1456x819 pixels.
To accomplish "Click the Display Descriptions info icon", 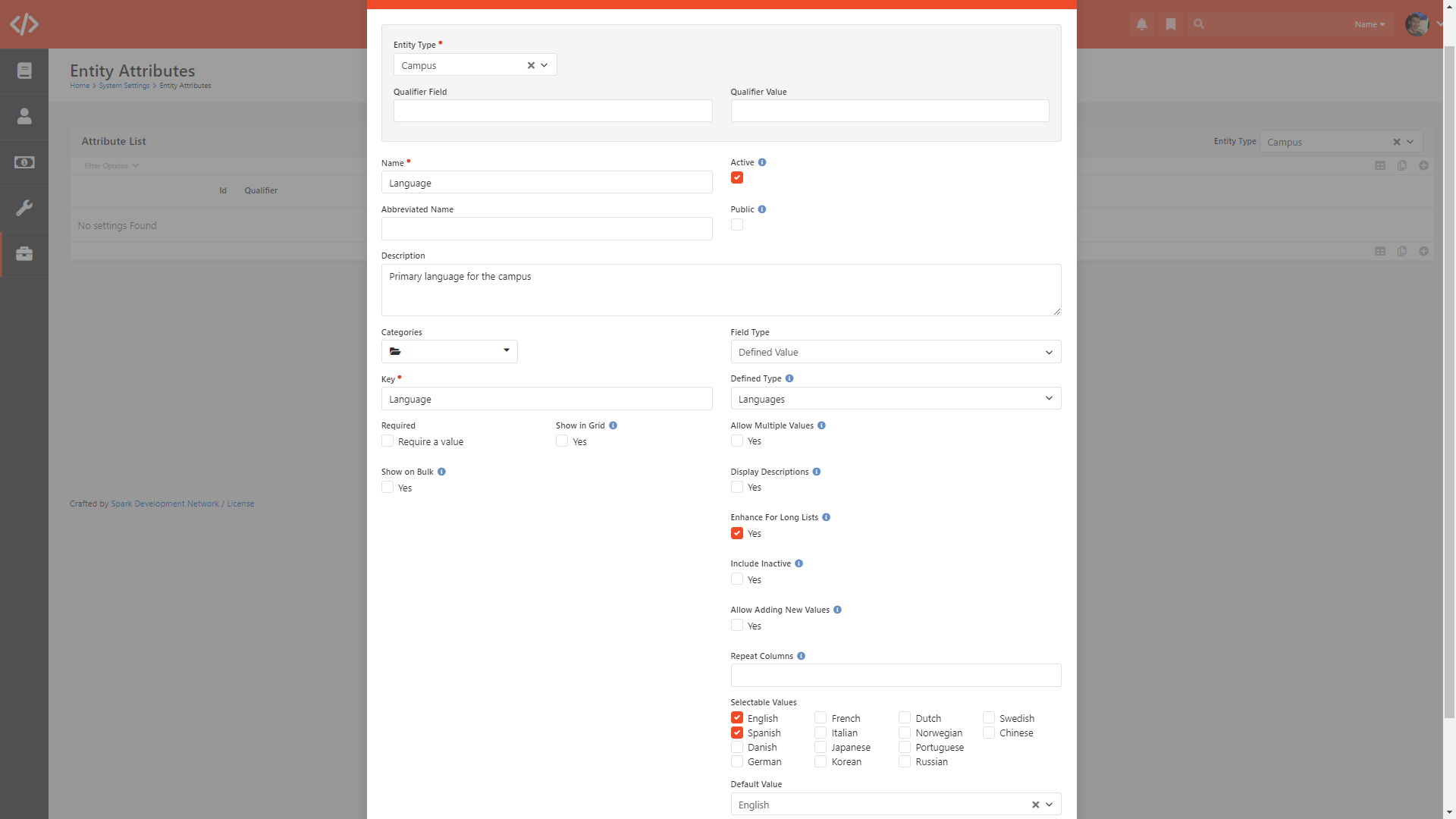I will pos(817,472).
